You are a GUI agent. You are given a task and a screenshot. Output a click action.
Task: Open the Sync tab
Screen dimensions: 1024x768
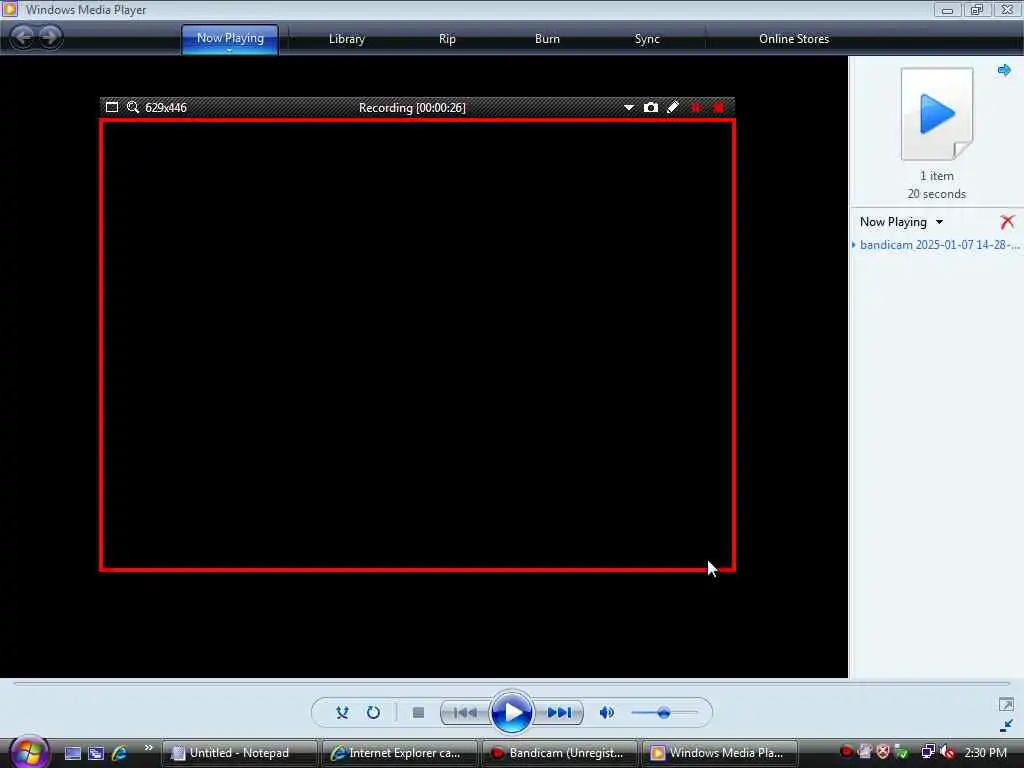pyautogui.click(x=647, y=39)
